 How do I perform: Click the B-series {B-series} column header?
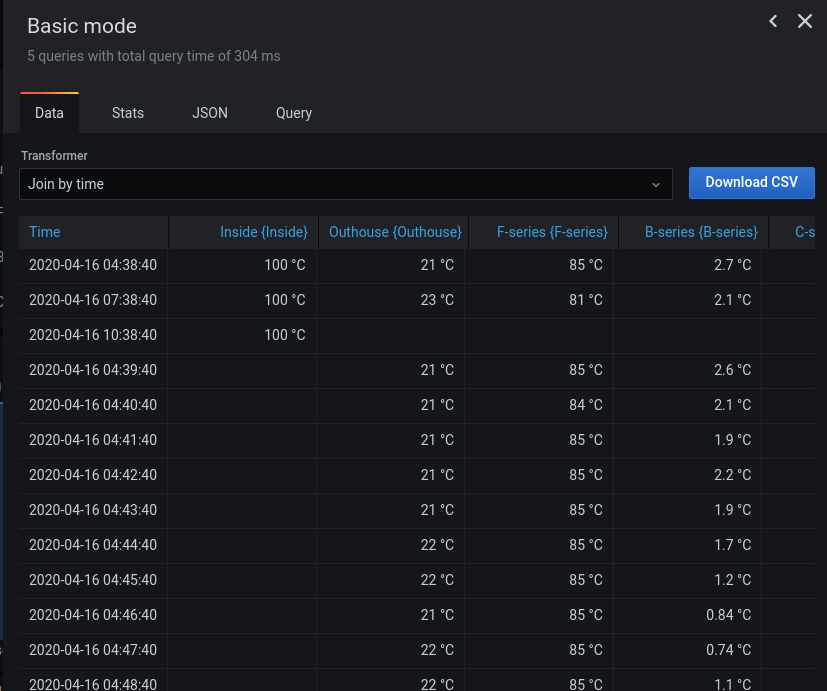698,232
